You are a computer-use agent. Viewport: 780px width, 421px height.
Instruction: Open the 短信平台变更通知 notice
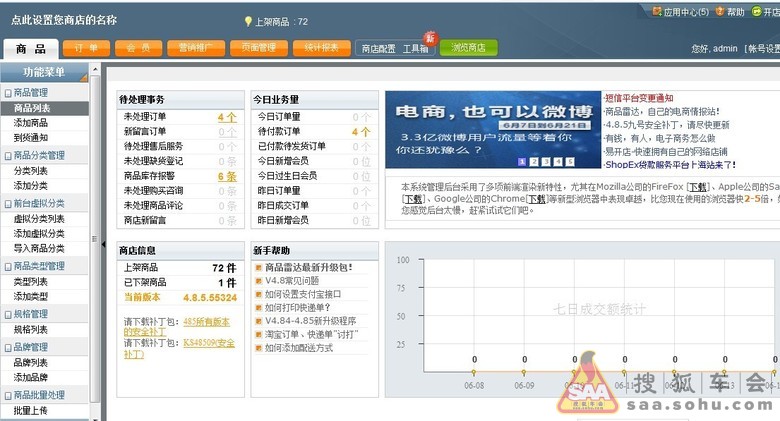pos(639,98)
